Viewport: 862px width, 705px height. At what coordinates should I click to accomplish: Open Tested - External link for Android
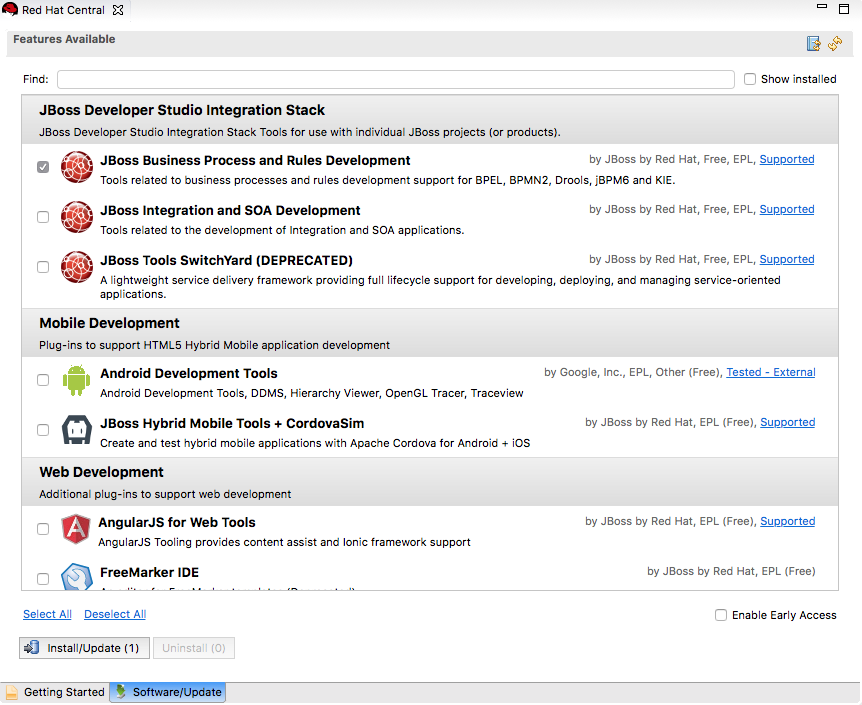[771, 372]
